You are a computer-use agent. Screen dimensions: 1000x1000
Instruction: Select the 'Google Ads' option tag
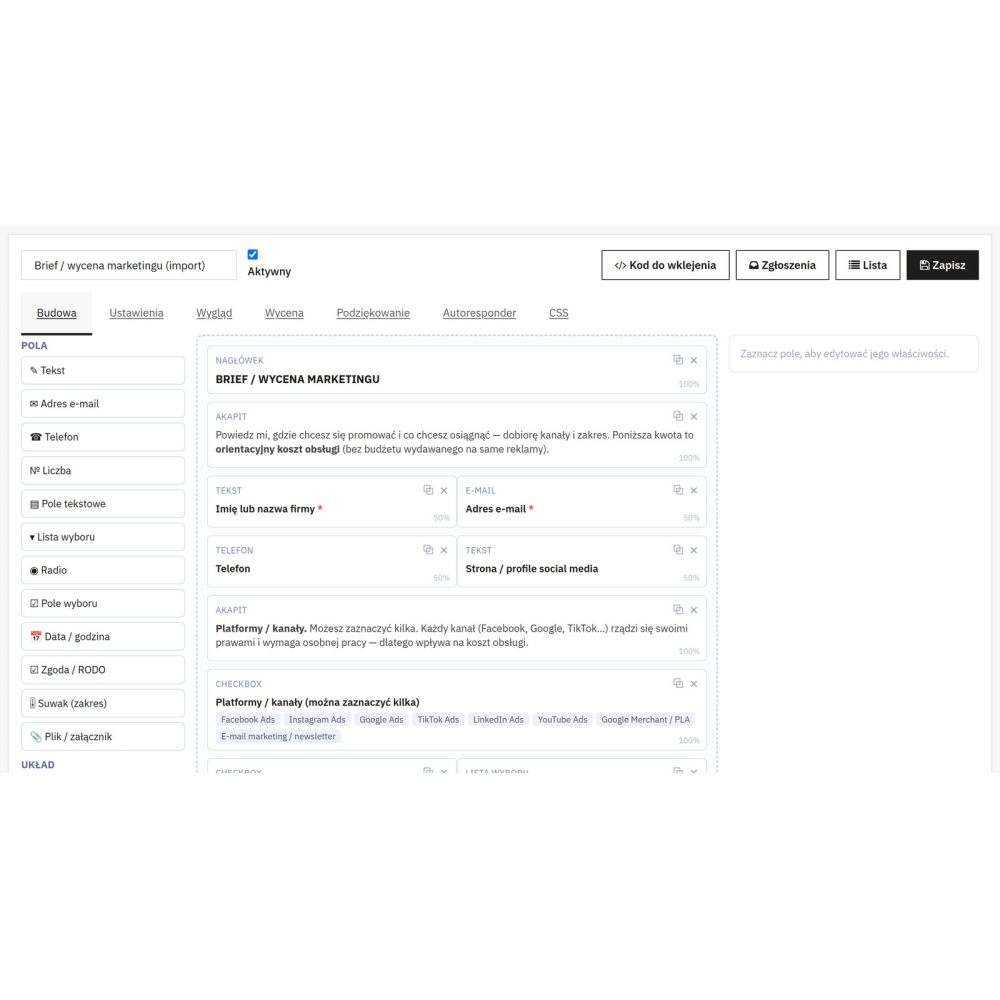(x=381, y=719)
